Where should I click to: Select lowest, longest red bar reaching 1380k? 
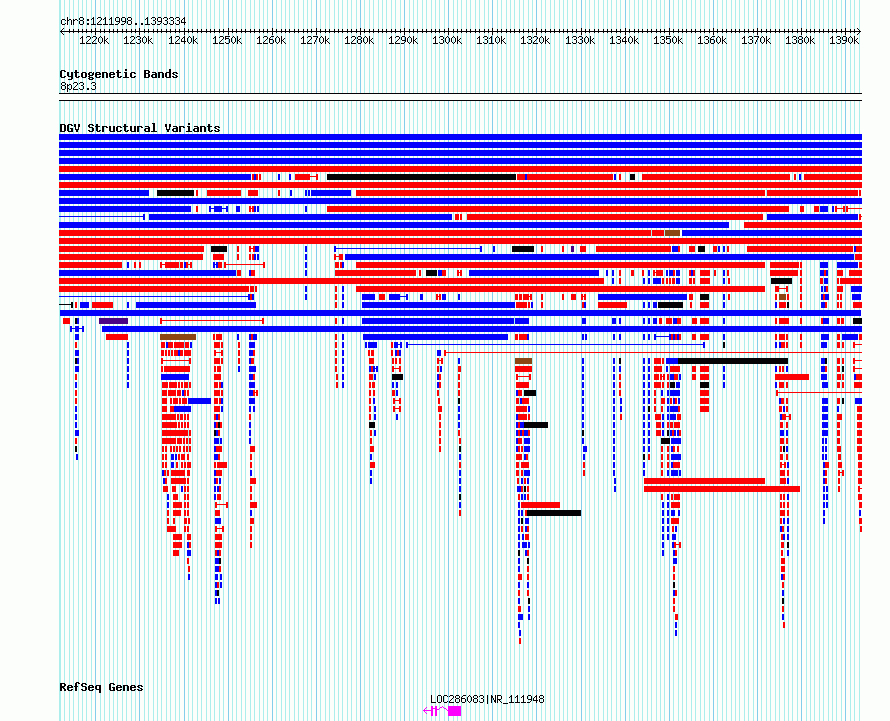tap(722, 489)
